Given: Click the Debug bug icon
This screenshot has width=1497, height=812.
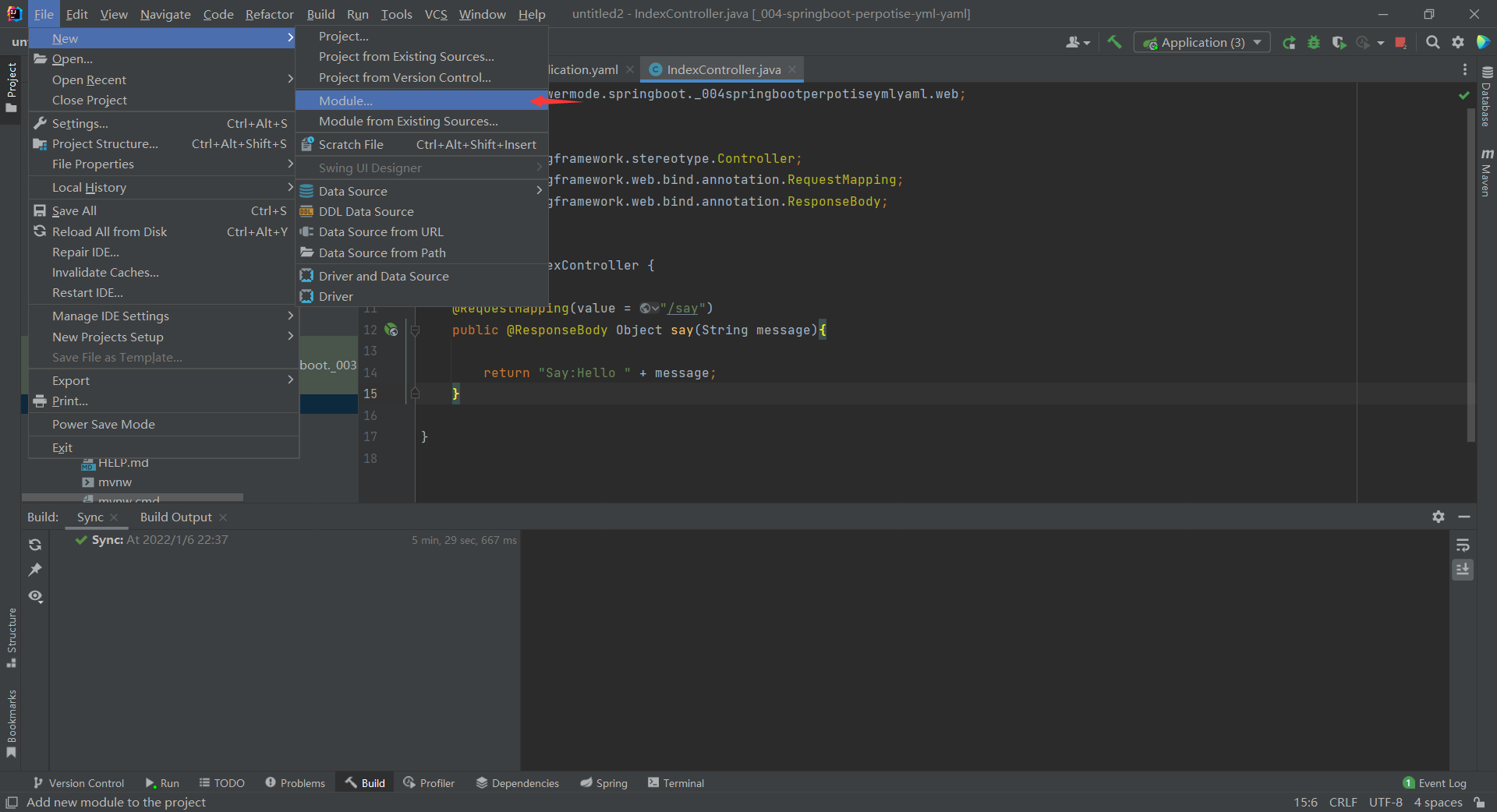Looking at the screenshot, I should point(1314,43).
